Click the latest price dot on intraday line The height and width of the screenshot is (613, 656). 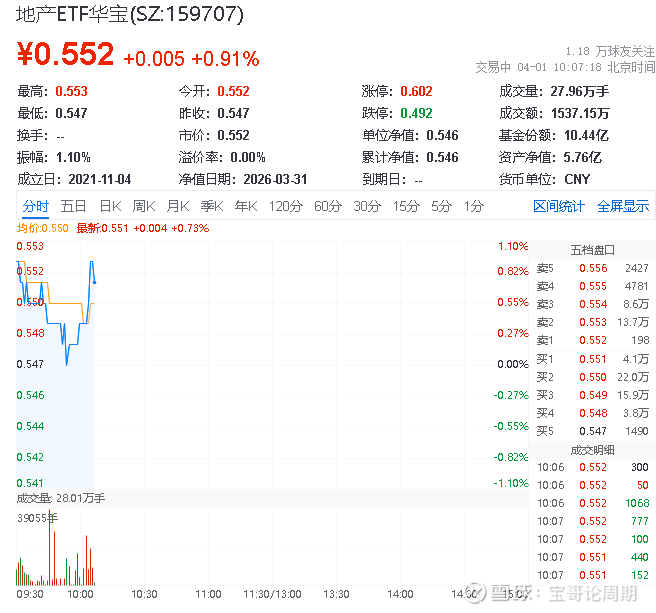coord(95,282)
